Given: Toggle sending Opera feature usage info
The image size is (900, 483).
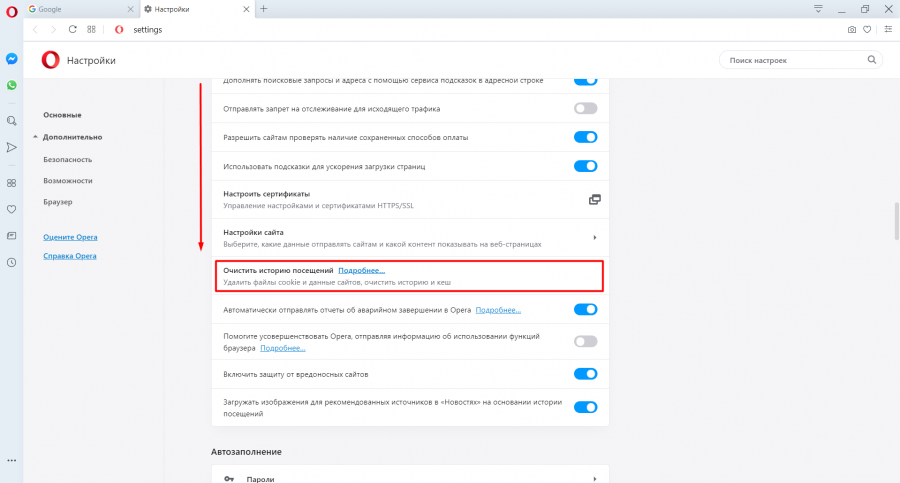Looking at the screenshot, I should pyautogui.click(x=585, y=342).
